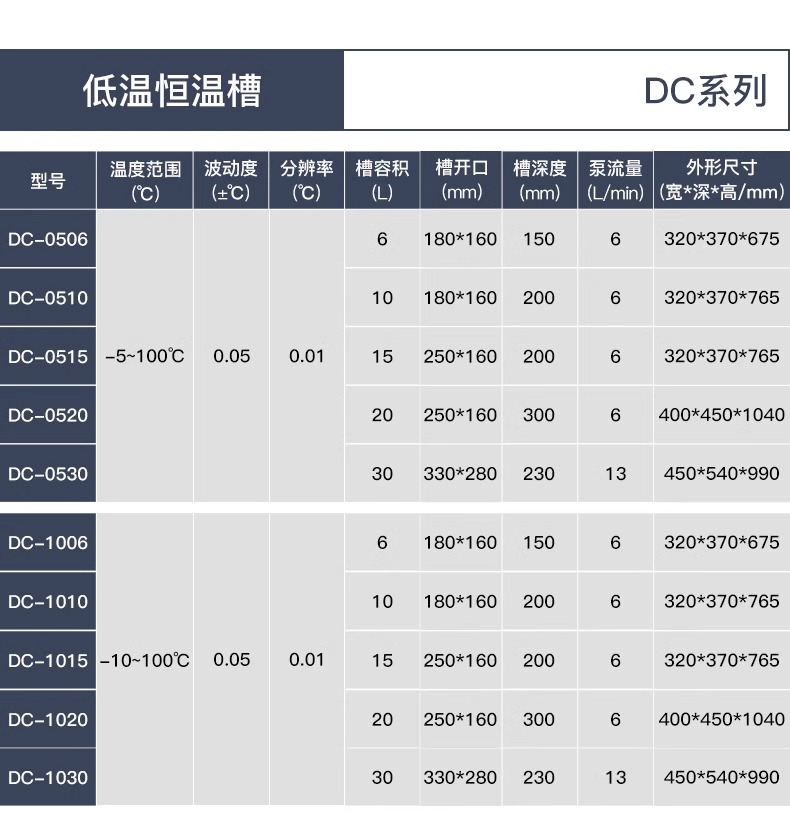Select the 型号 column header
This screenshot has height=813, width=790.
click(48, 180)
